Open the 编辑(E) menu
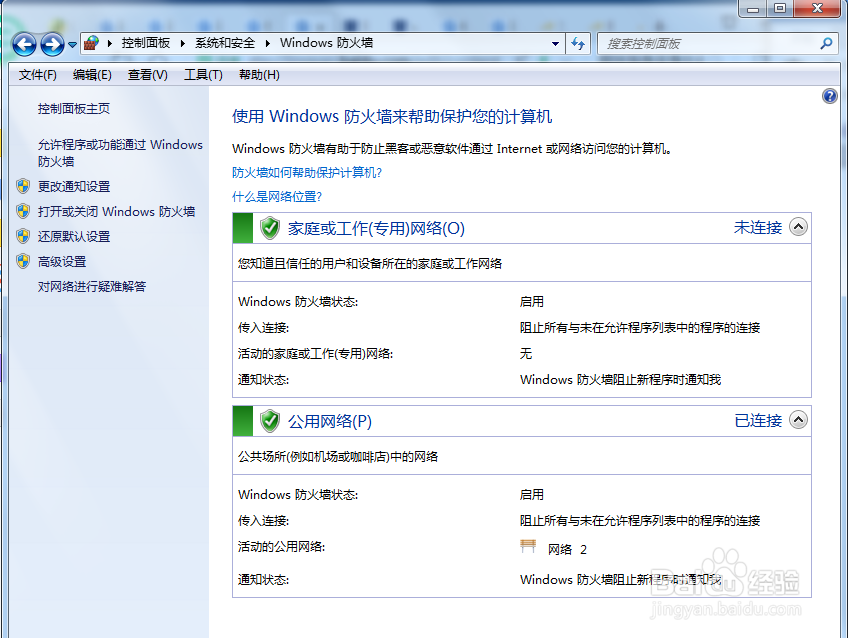Screen dimensions: 848x638 pos(92,75)
